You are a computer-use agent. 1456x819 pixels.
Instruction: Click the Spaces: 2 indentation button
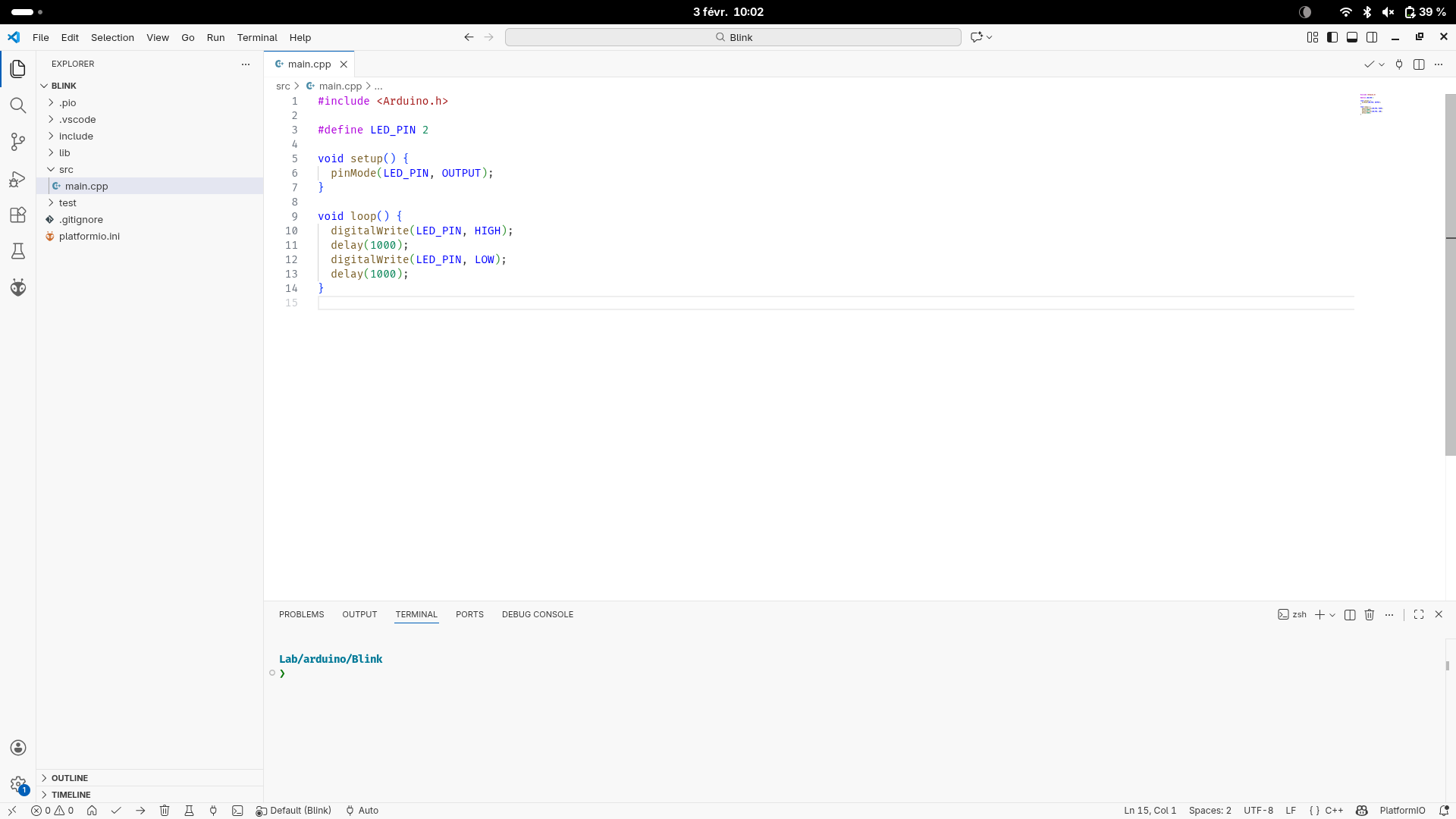pyautogui.click(x=1210, y=811)
